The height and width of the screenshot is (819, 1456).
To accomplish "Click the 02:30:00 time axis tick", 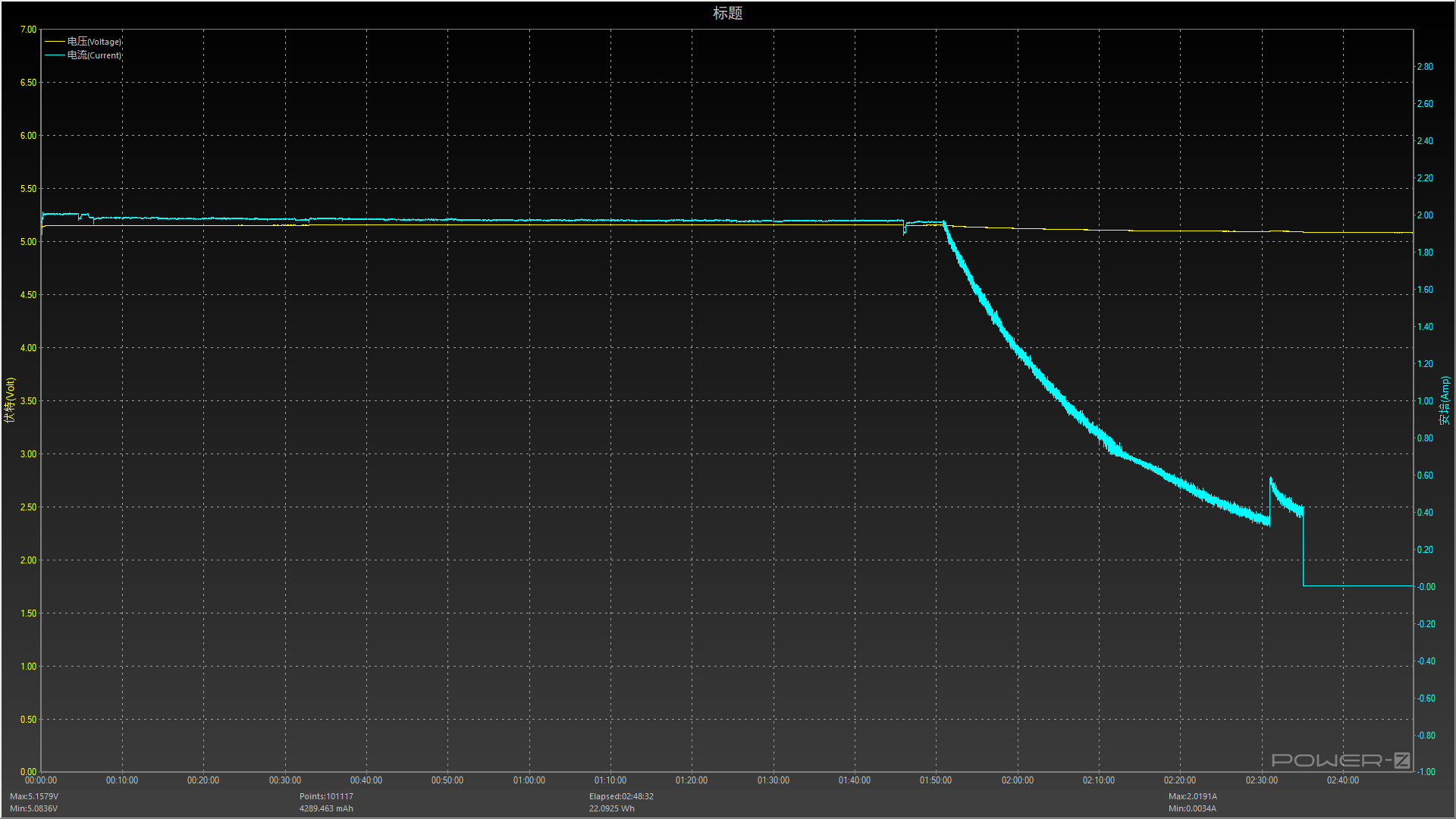I will [x=1261, y=780].
